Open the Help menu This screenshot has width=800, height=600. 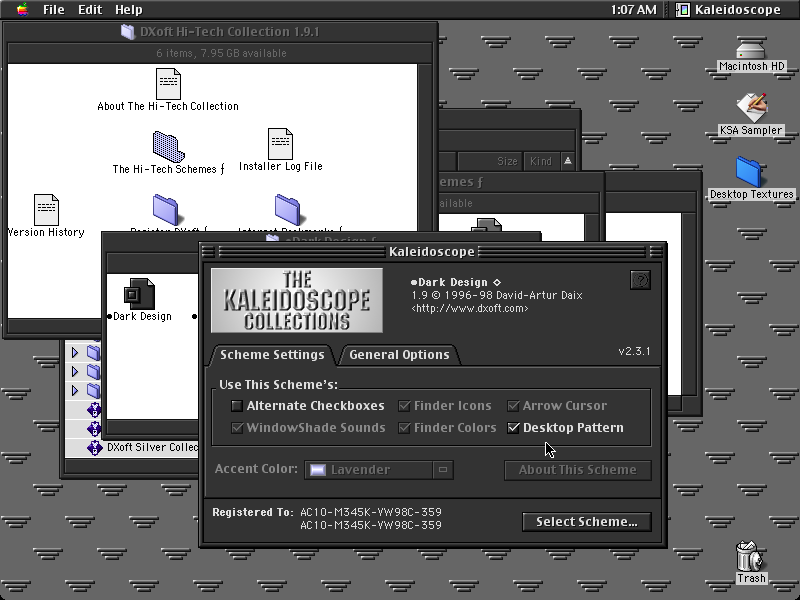click(x=129, y=10)
